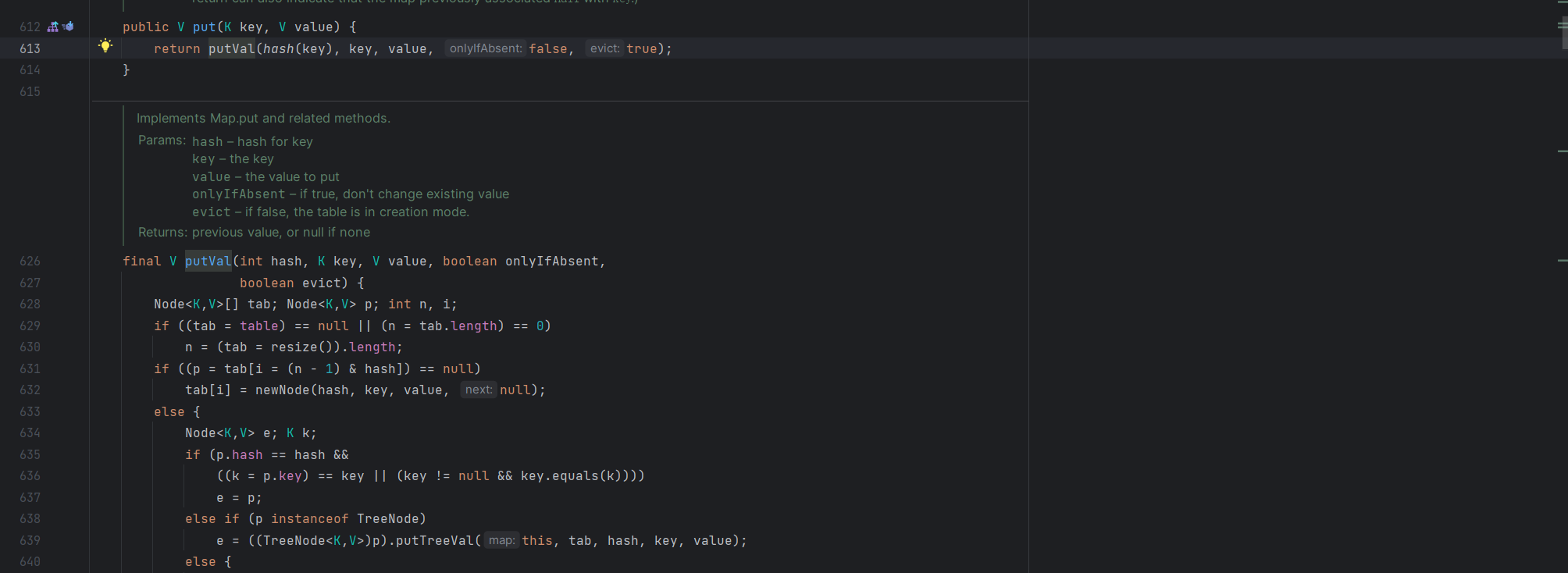The height and width of the screenshot is (573, 1568).
Task: Click the evict: parameter hint on line 613
Action: [x=604, y=48]
